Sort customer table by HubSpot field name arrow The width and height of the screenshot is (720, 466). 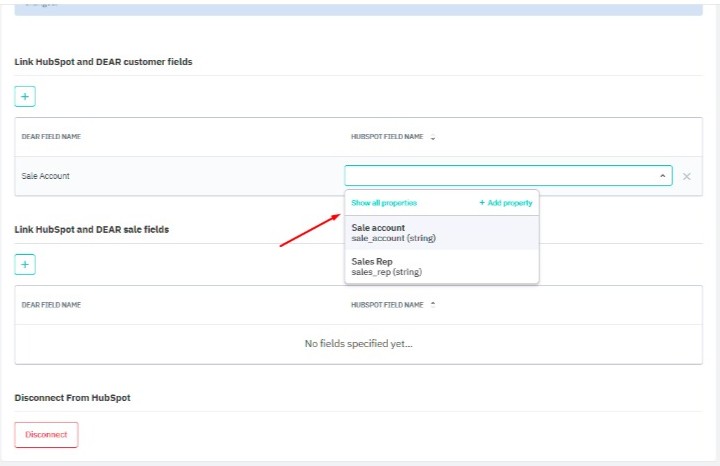coord(433,137)
